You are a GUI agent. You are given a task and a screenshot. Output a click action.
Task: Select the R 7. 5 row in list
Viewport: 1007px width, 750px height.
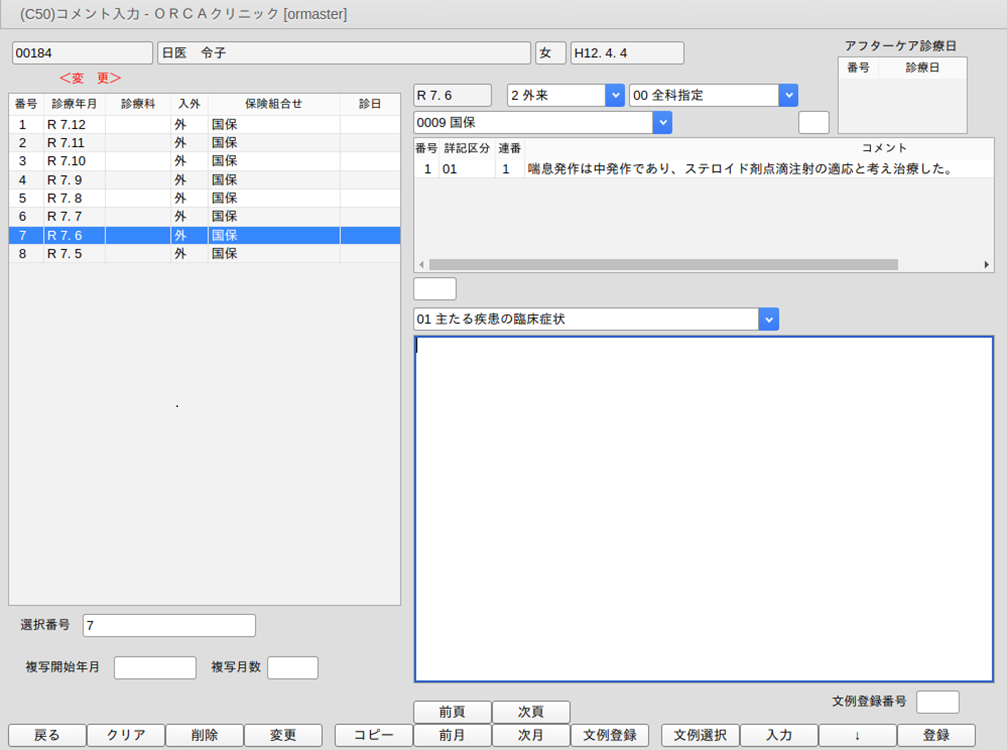pyautogui.click(x=200, y=254)
